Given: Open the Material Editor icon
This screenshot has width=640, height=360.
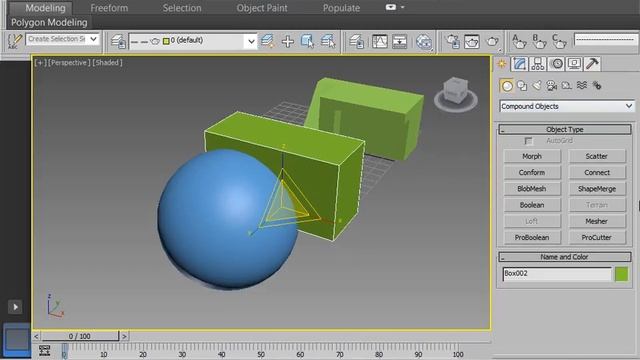Looking at the screenshot, I should pyautogui.click(x=424, y=41).
